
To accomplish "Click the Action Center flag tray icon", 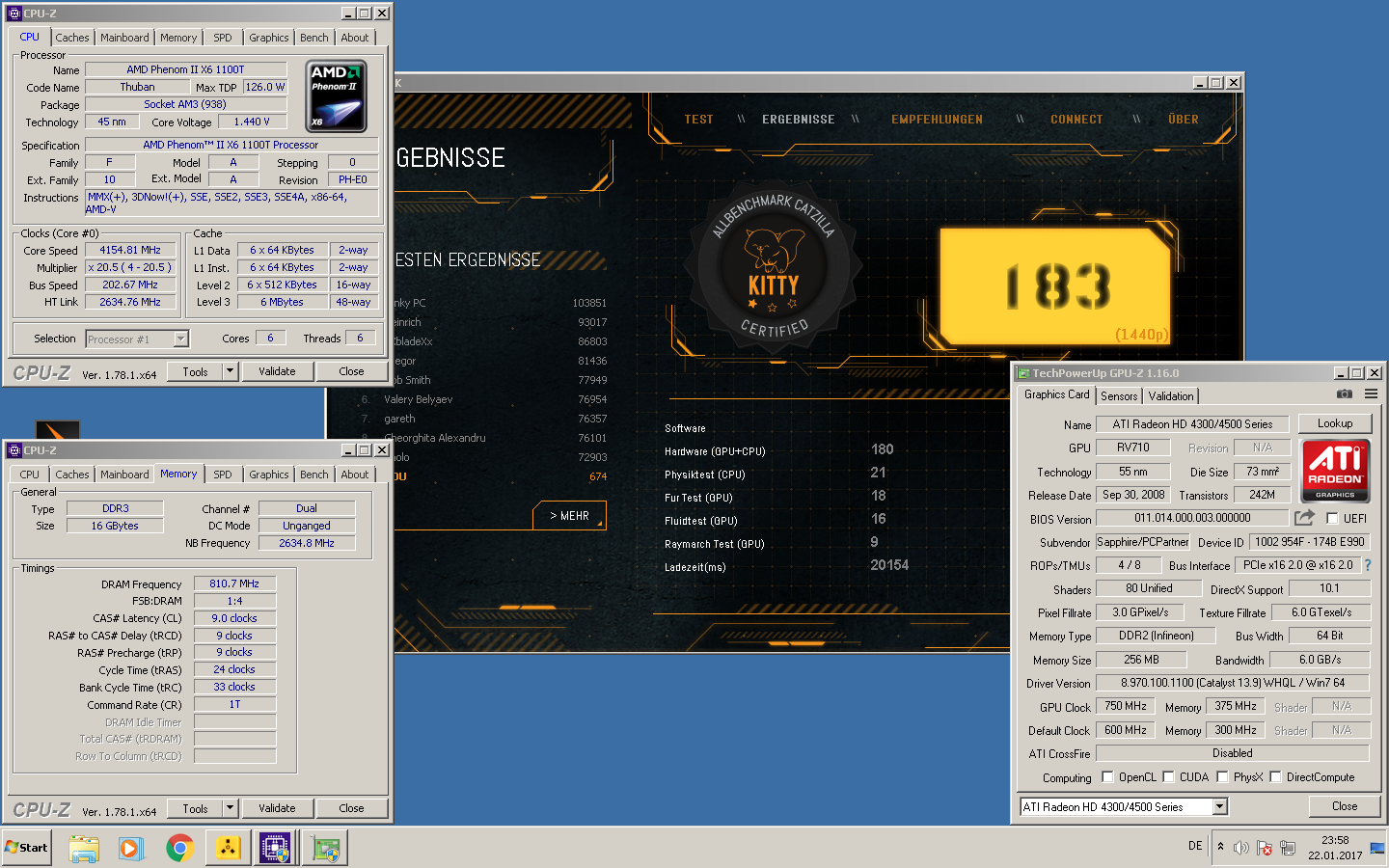I will tap(1265, 848).
